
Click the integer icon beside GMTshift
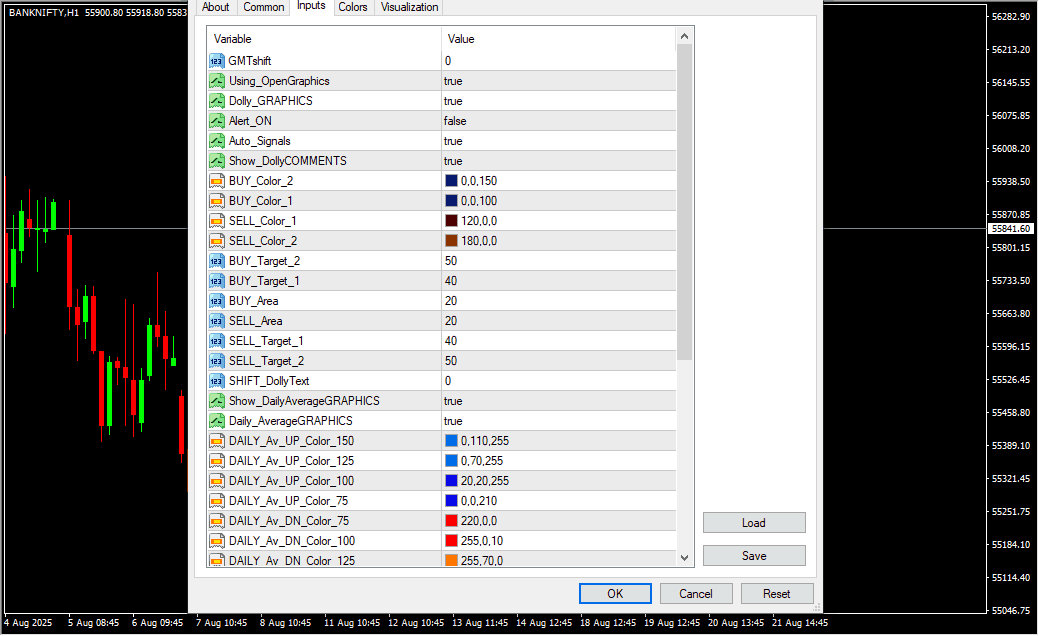tap(217, 61)
